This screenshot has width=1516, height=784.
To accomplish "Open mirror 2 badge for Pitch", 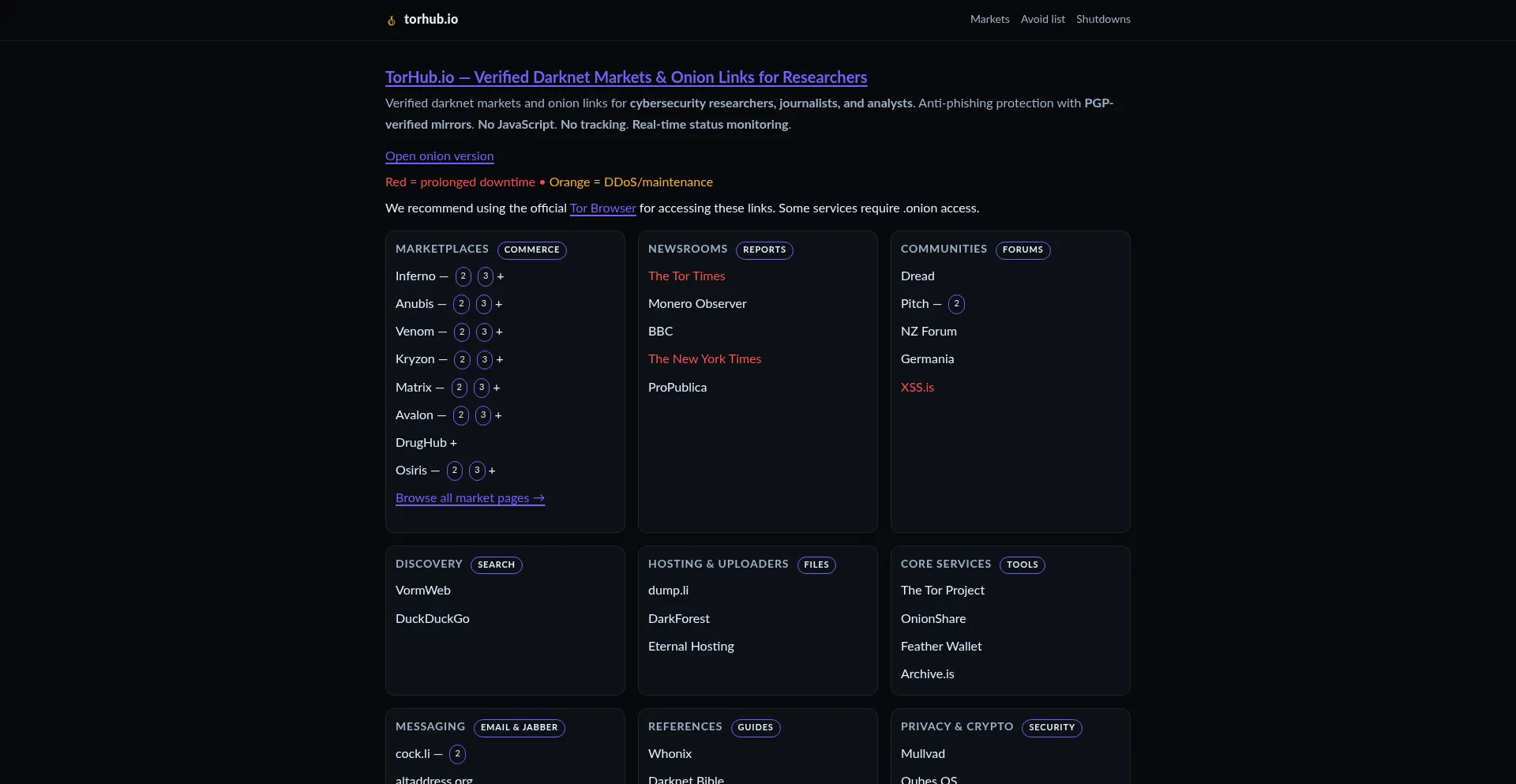I will coord(957,304).
